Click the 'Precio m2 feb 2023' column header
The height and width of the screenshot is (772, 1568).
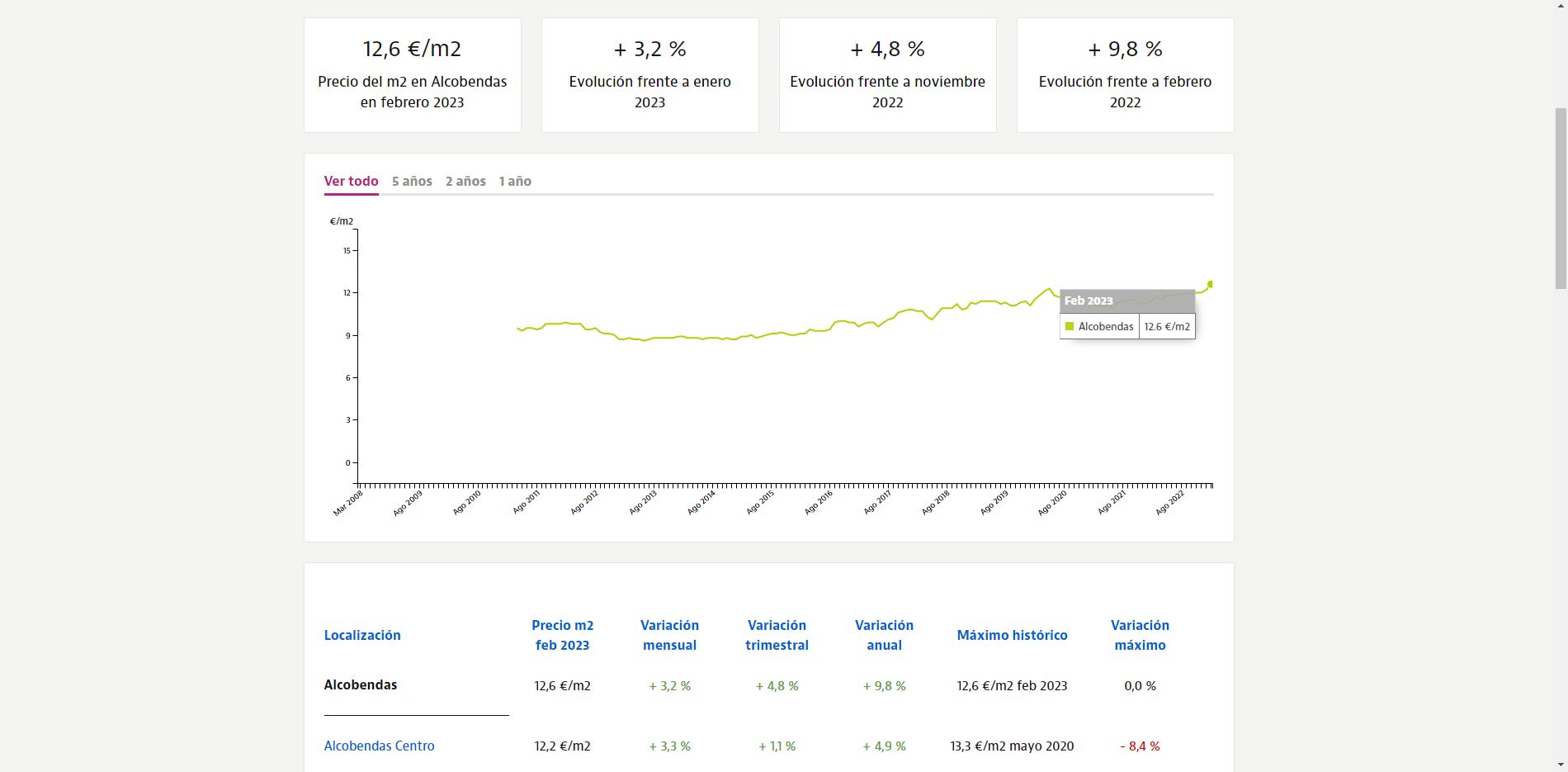tap(562, 635)
